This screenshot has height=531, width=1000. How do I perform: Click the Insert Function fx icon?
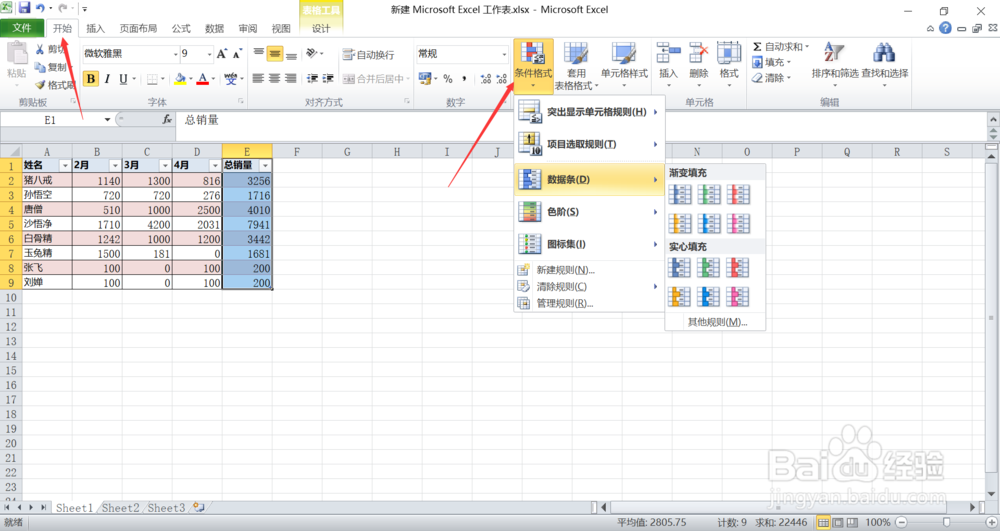point(166,119)
